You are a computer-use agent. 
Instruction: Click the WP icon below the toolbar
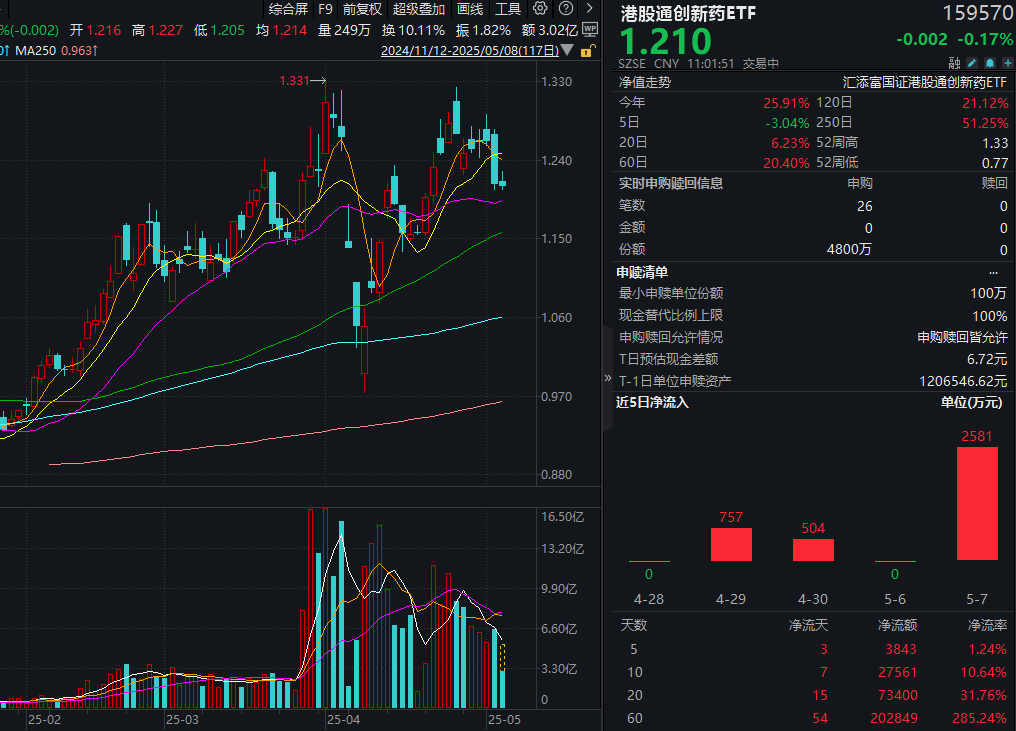pyautogui.click(x=590, y=29)
